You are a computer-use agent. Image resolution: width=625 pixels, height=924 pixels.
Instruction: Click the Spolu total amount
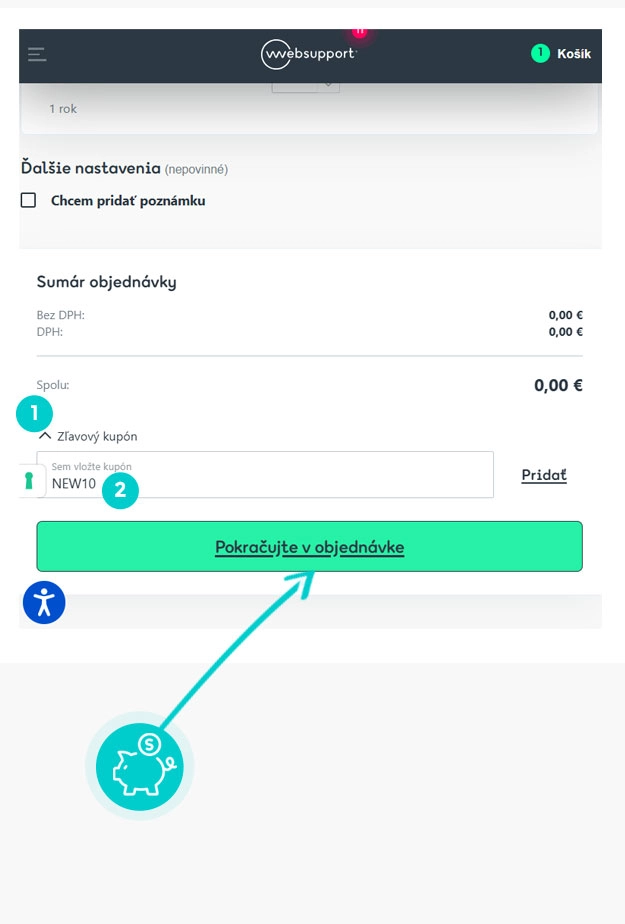pyautogui.click(x=556, y=385)
